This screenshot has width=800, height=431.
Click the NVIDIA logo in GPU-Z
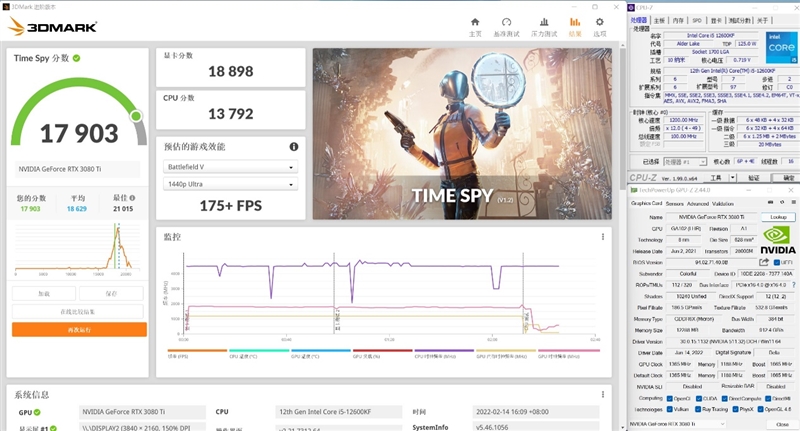coord(778,240)
